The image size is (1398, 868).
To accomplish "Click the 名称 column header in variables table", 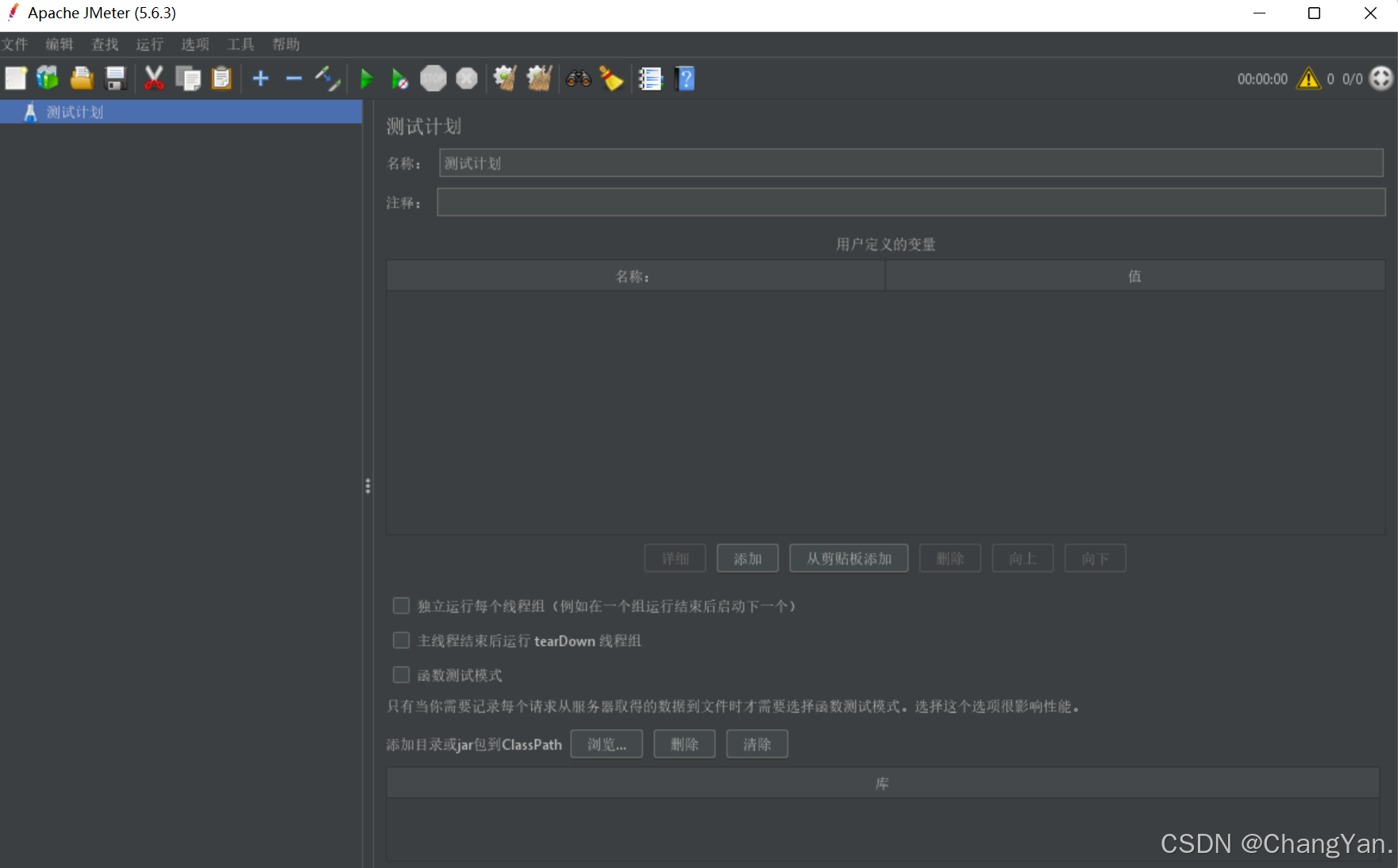I will coord(635,276).
